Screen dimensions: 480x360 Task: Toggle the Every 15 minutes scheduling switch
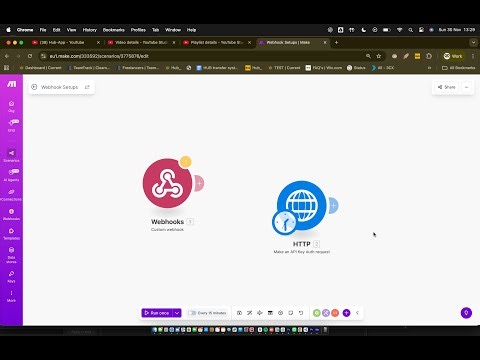coord(192,313)
